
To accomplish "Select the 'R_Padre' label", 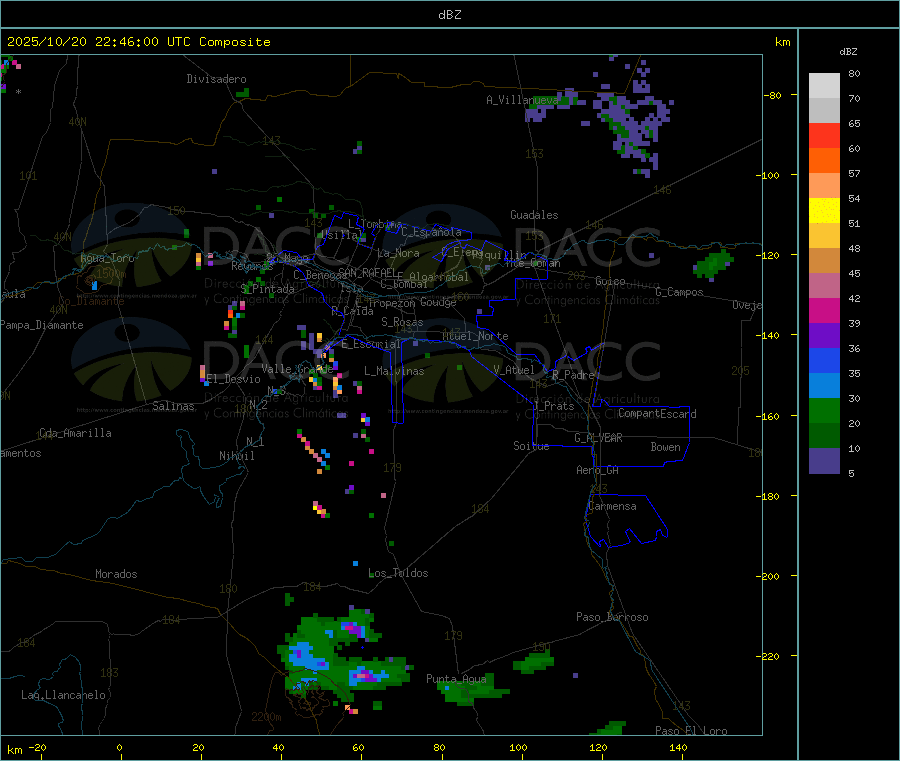I will pyautogui.click(x=572, y=375).
